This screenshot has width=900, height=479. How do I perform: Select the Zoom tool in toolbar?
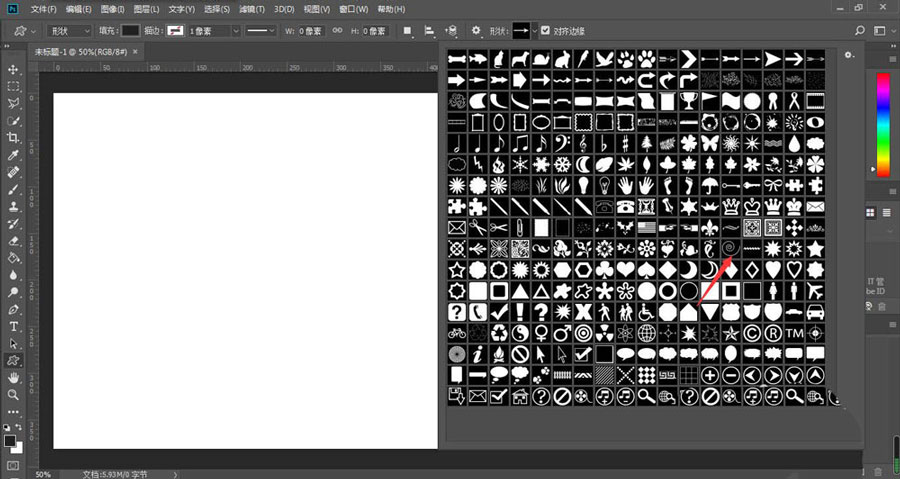coord(13,395)
